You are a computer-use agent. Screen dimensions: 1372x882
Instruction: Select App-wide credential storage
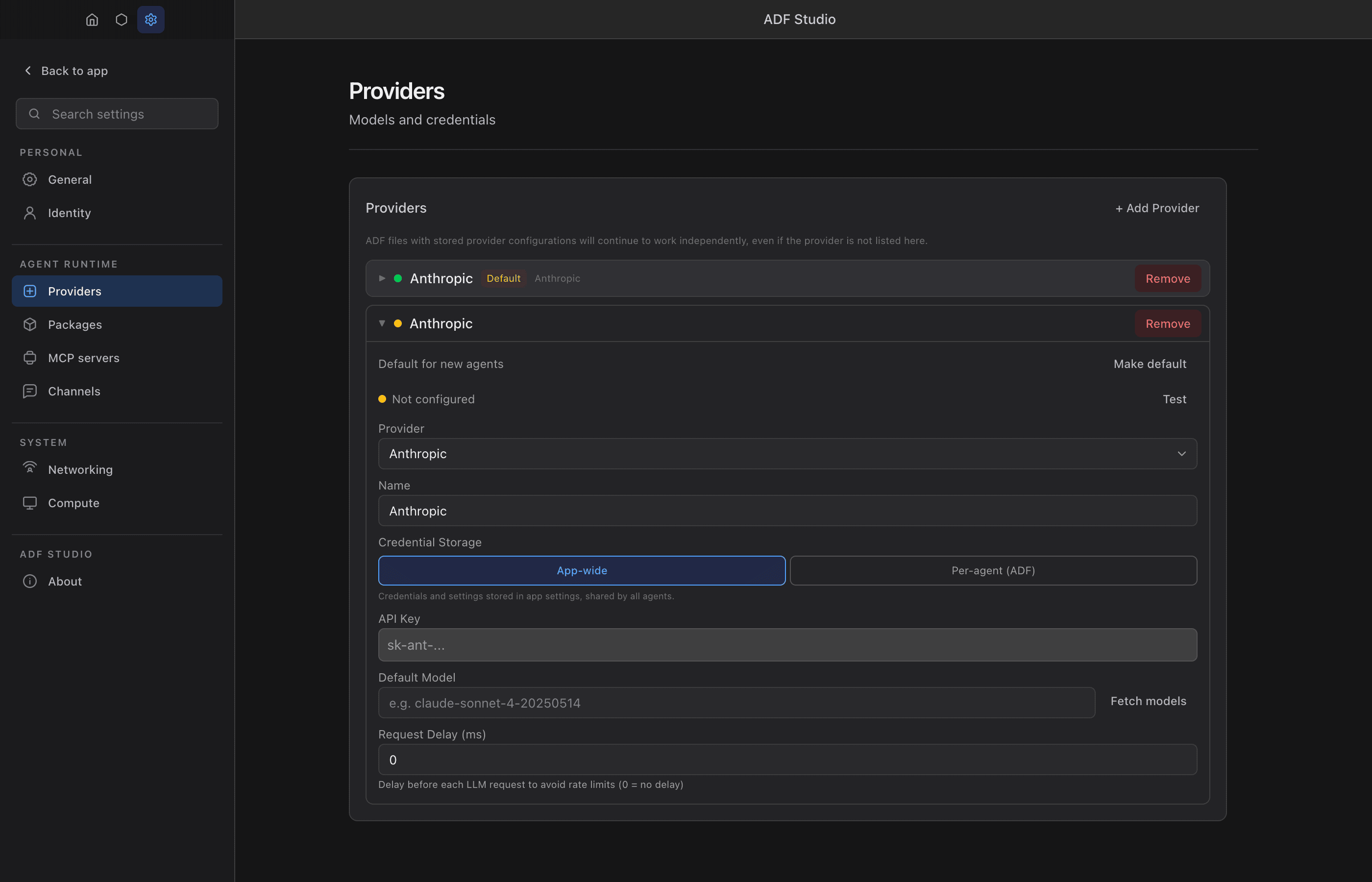[582, 570]
